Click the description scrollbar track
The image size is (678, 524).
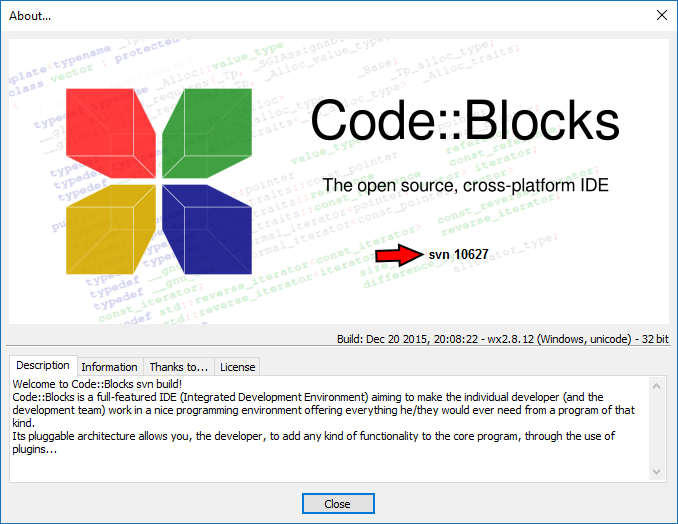[657, 428]
